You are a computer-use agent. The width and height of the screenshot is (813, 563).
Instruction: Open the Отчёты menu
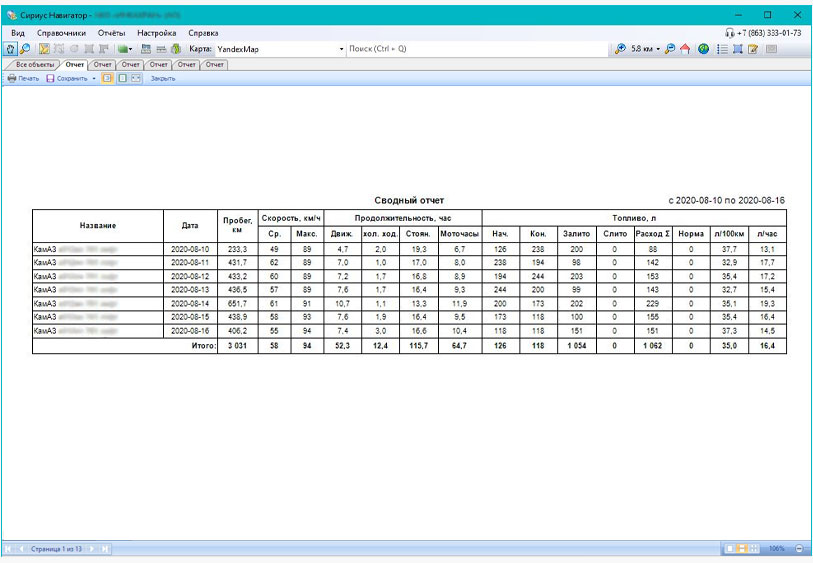(112, 33)
